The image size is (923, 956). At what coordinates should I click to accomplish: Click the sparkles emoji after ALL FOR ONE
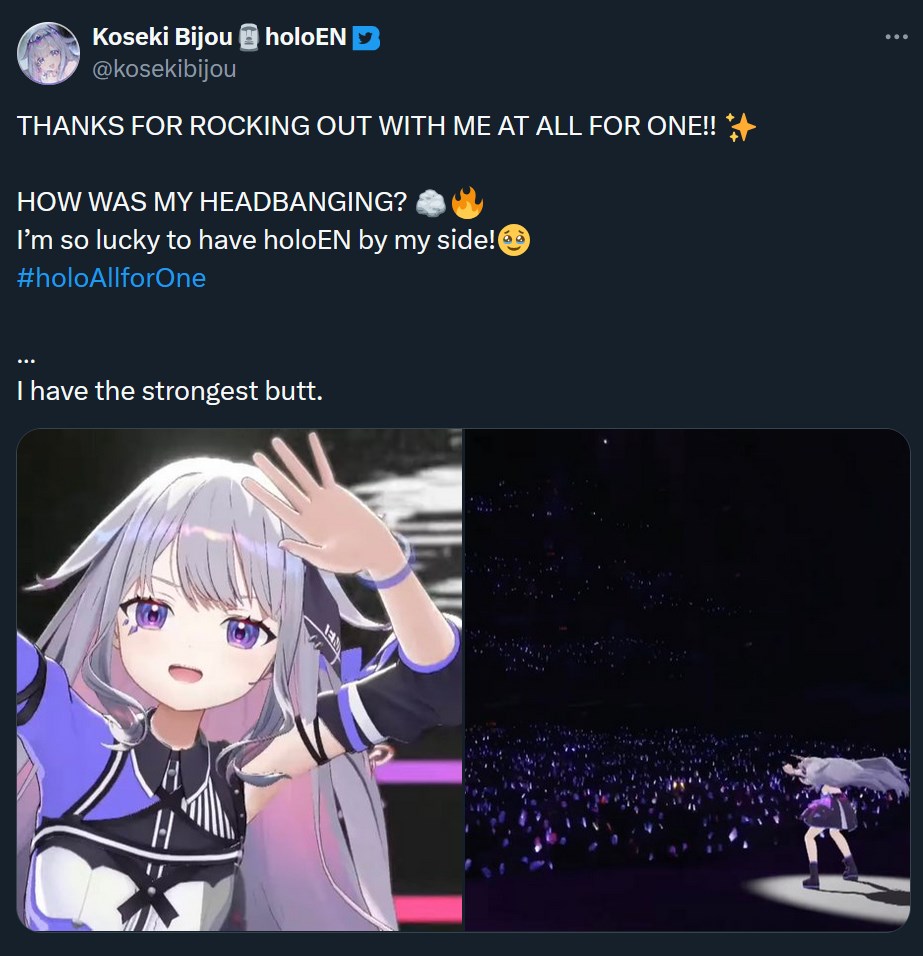coord(741,127)
